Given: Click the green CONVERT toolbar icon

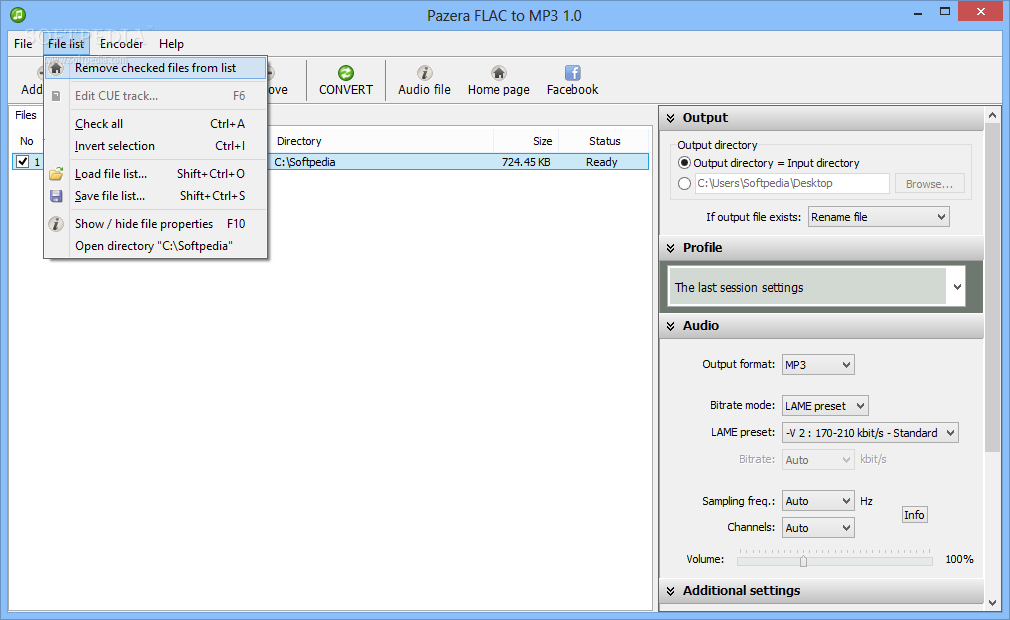Looking at the screenshot, I should pyautogui.click(x=346, y=73).
